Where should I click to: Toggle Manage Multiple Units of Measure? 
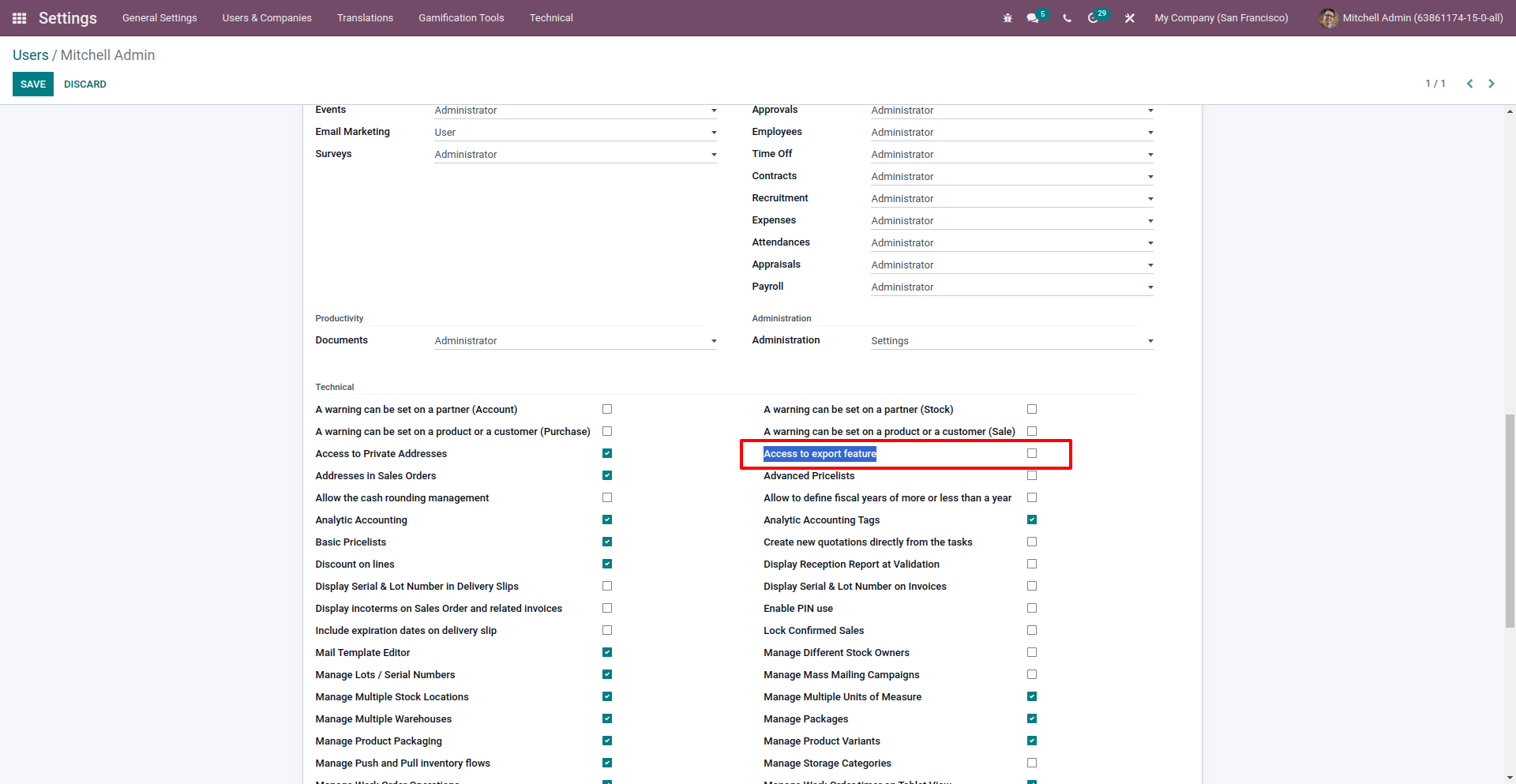coord(1032,696)
